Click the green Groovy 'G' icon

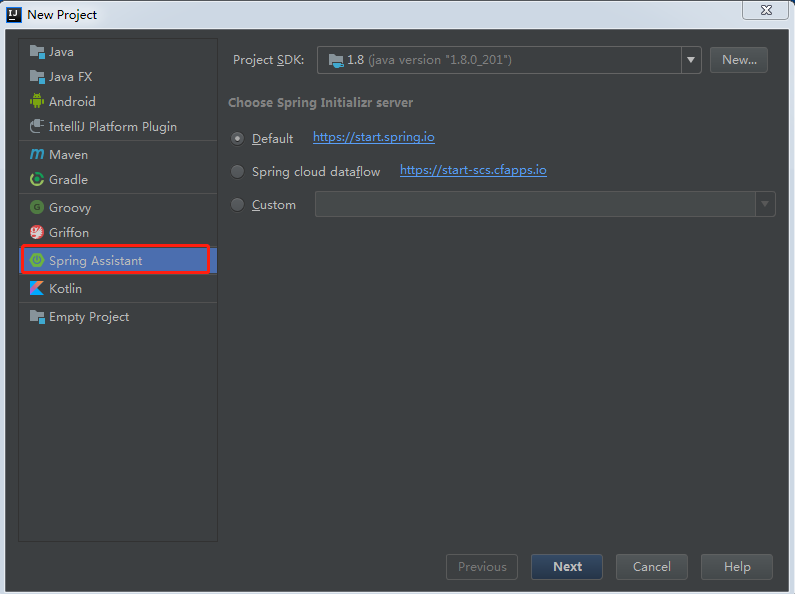[x=37, y=207]
